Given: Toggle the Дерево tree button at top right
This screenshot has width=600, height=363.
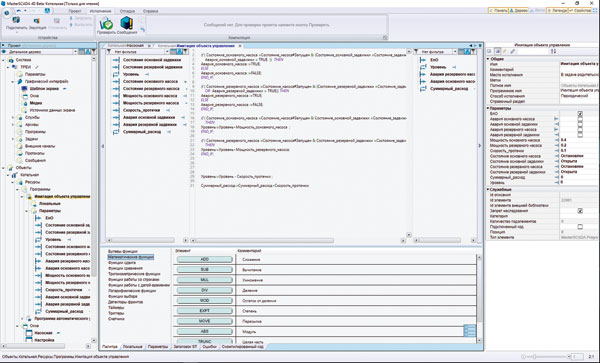Looking at the screenshot, I should click(518, 11).
